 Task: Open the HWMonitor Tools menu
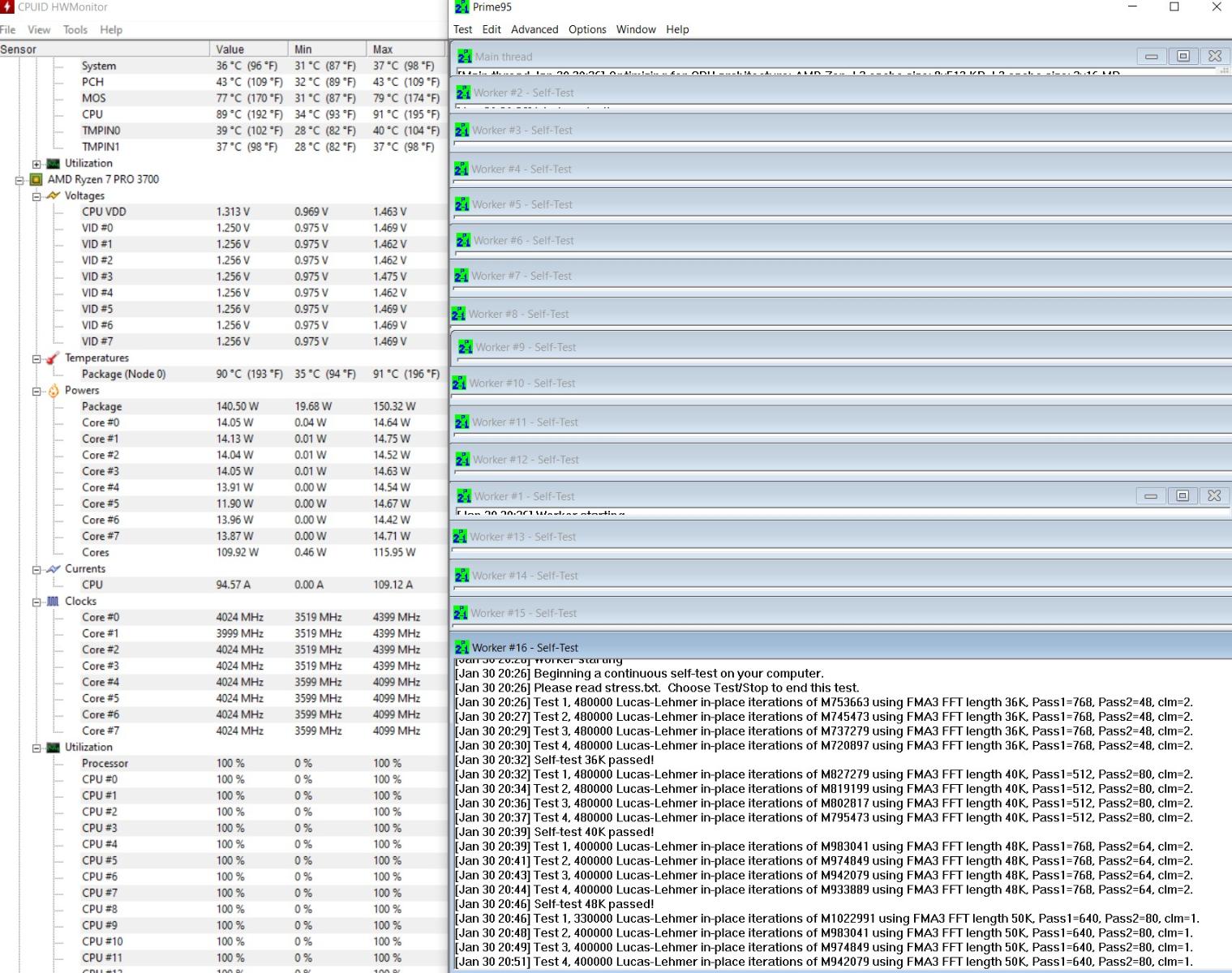tap(75, 30)
